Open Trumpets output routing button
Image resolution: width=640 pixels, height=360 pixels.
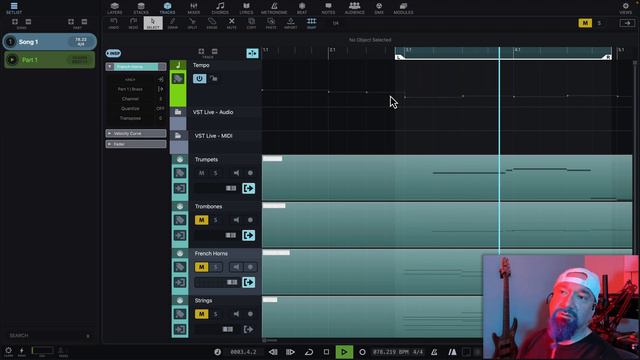249,188
